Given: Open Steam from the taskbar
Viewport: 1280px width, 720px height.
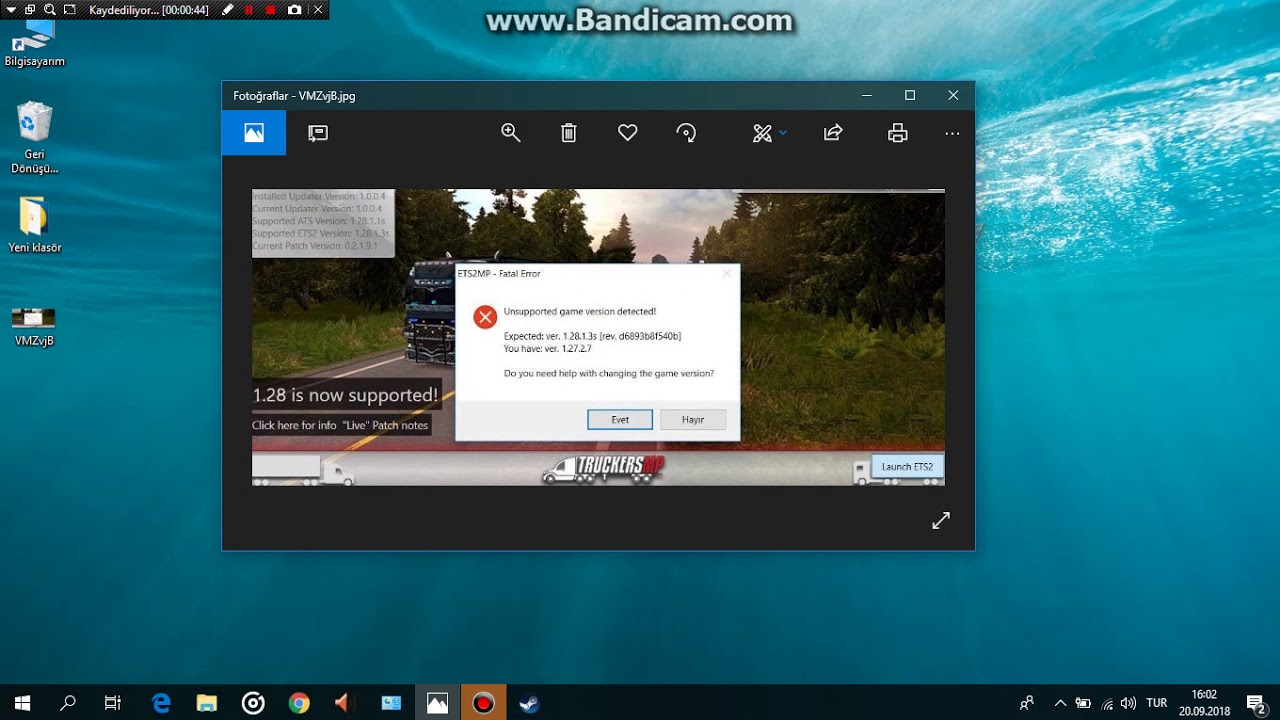Looking at the screenshot, I should point(529,703).
